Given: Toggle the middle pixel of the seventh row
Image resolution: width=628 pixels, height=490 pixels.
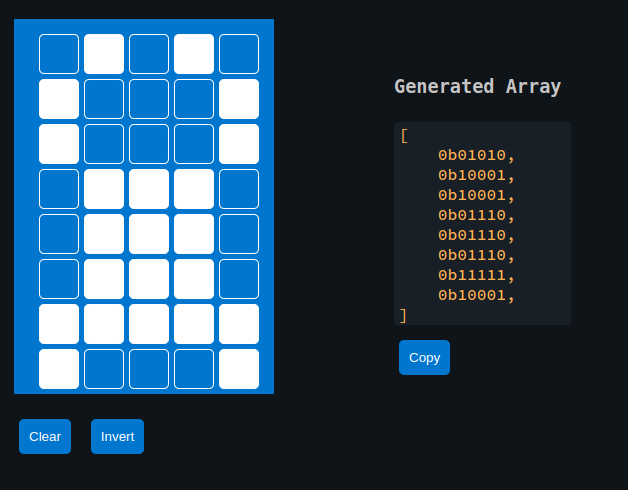Looking at the screenshot, I should (149, 324).
